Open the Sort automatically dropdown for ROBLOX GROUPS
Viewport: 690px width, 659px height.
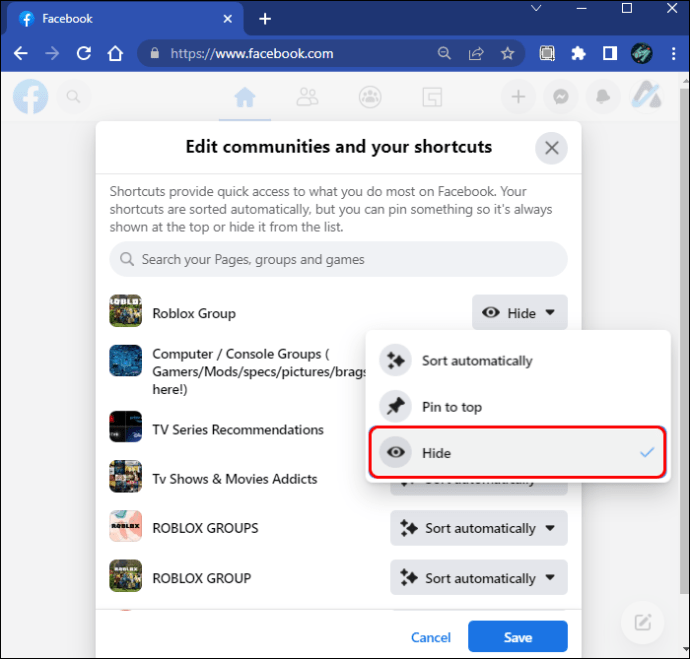pos(479,528)
